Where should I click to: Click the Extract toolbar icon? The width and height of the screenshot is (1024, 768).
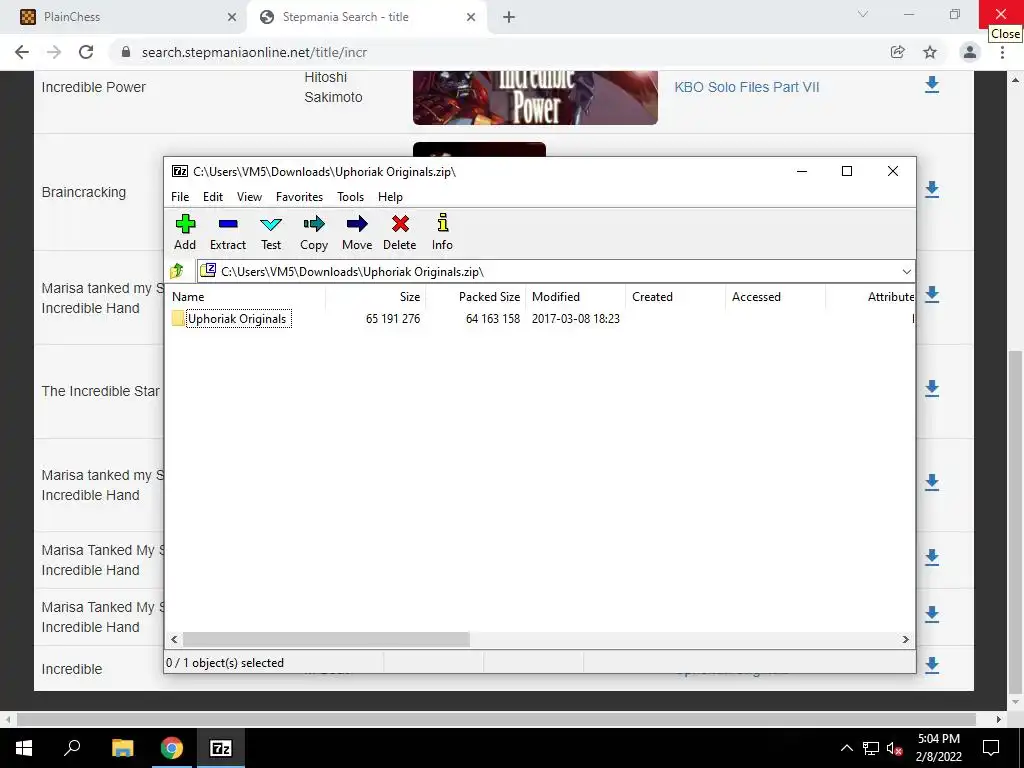pos(227,232)
